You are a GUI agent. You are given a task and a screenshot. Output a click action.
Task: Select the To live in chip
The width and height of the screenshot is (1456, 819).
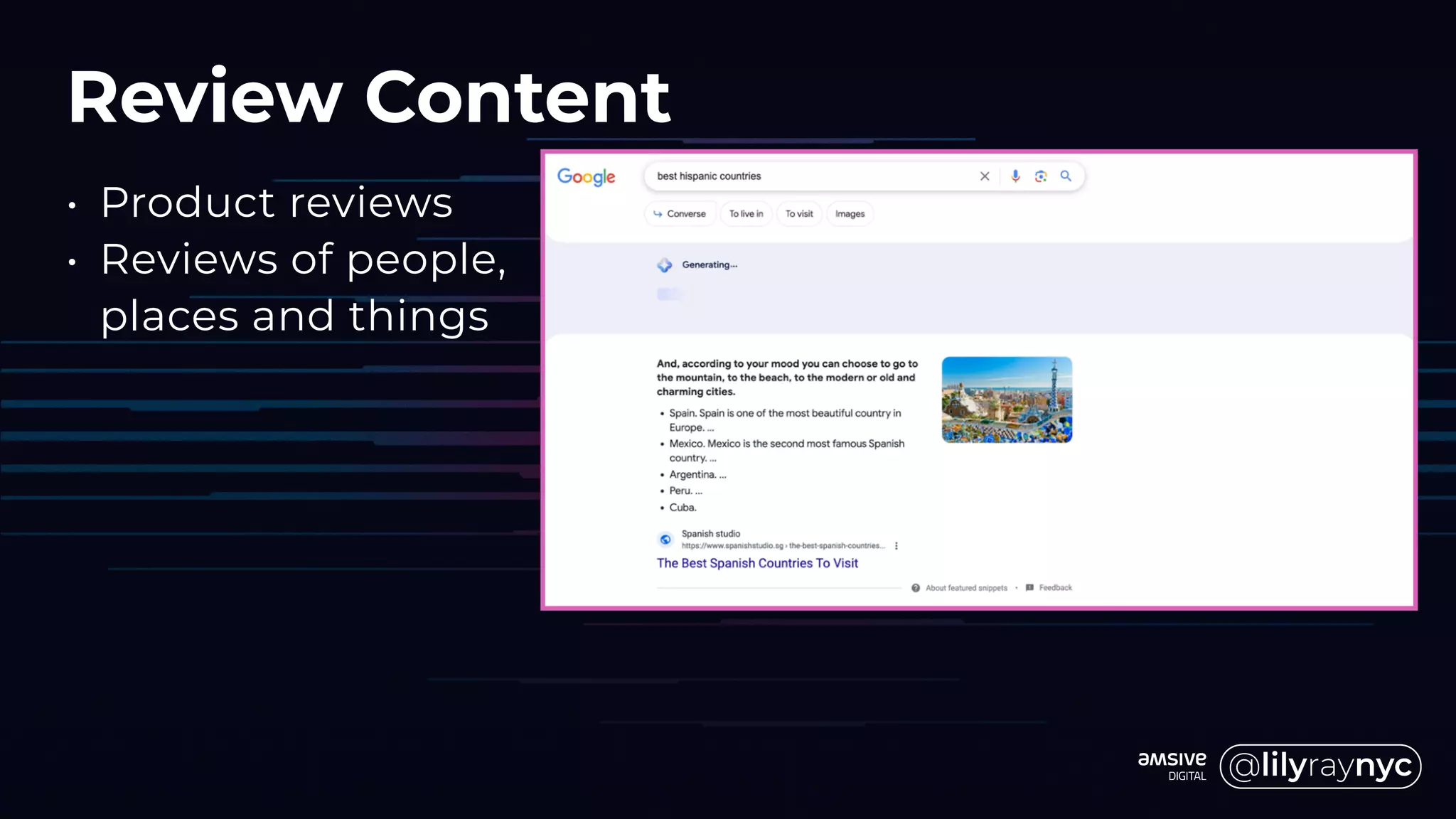746,214
